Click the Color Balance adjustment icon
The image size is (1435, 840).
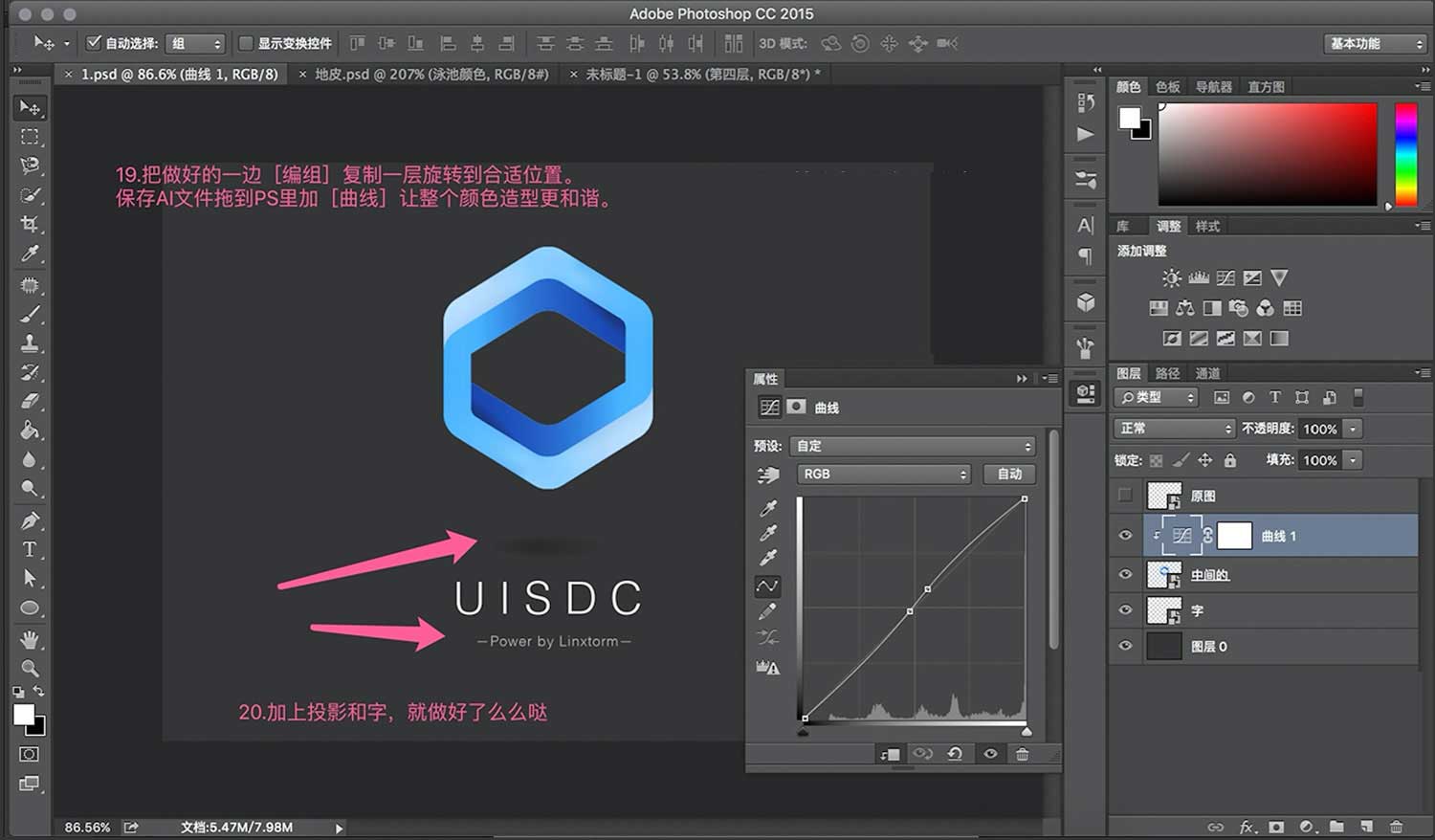click(1185, 308)
